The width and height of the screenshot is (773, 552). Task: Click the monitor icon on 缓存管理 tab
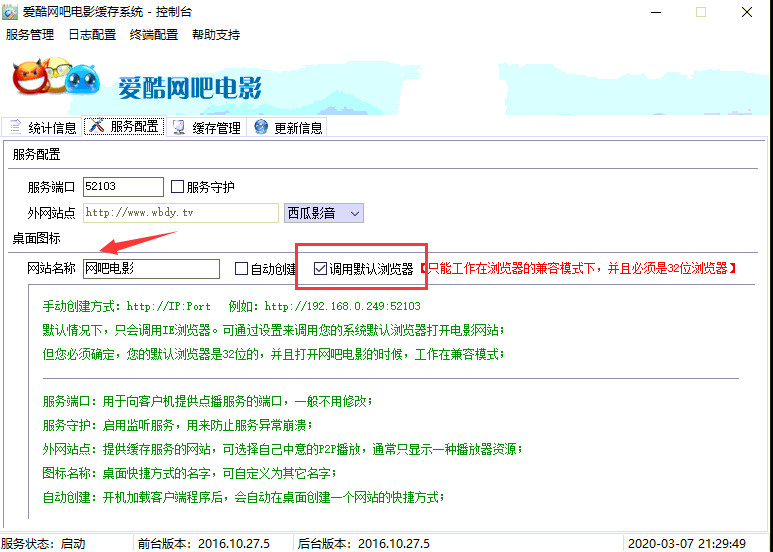pos(179,127)
